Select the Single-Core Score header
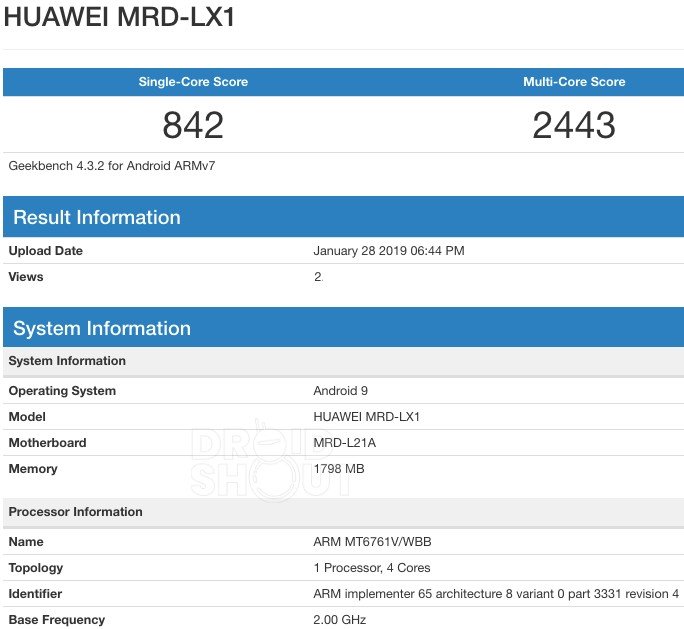This screenshot has height=629, width=684. 193,82
